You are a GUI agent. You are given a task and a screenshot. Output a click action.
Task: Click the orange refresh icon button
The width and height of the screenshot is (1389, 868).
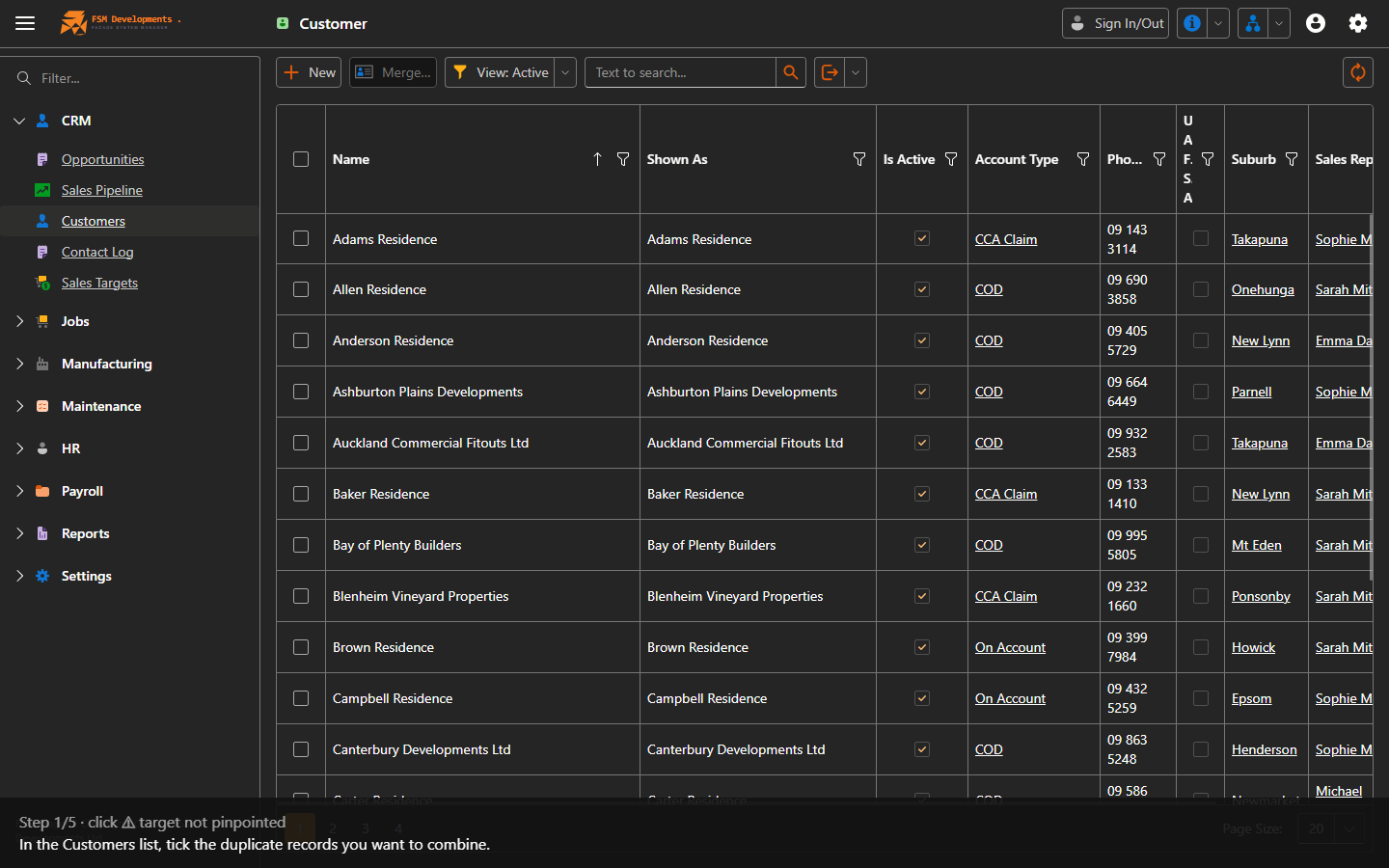point(1358,72)
